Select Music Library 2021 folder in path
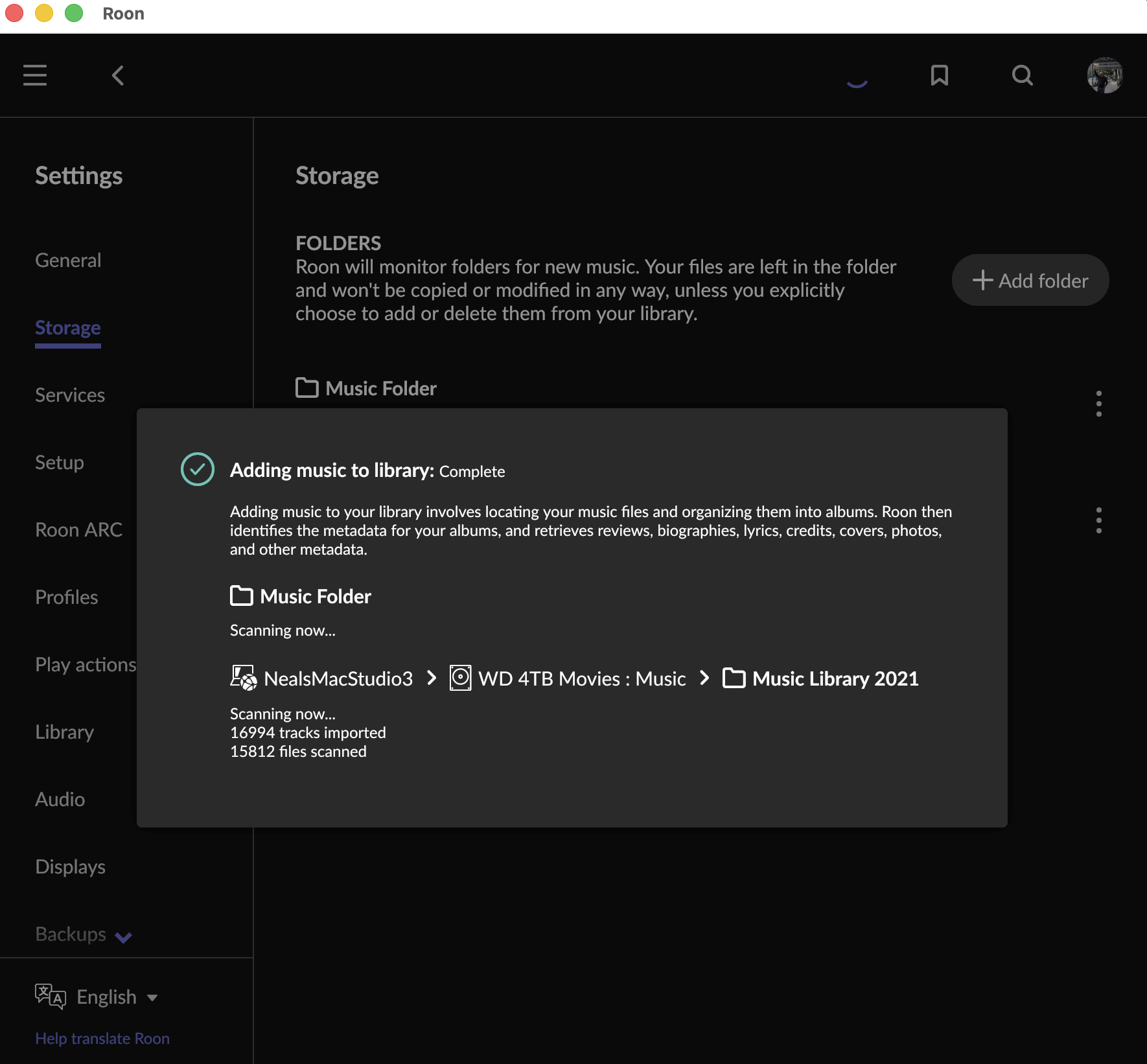 click(x=835, y=678)
